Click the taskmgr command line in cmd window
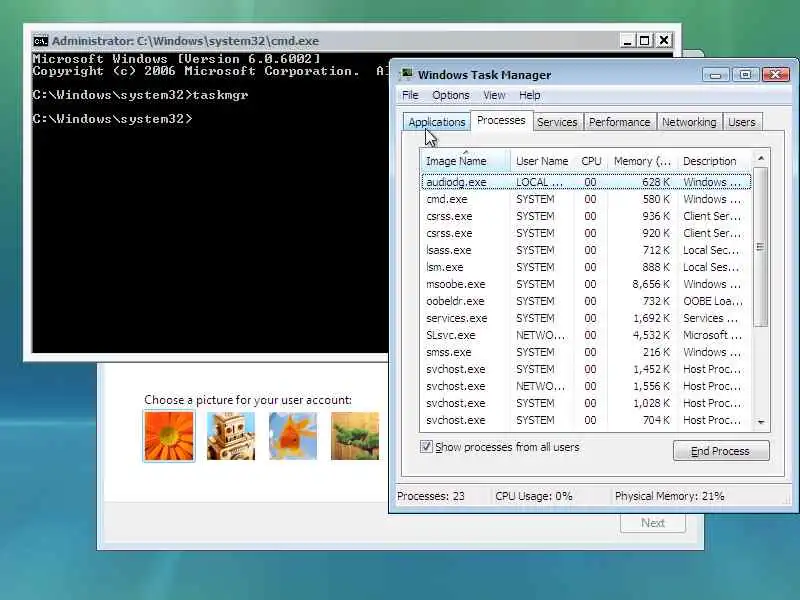 [x=140, y=95]
